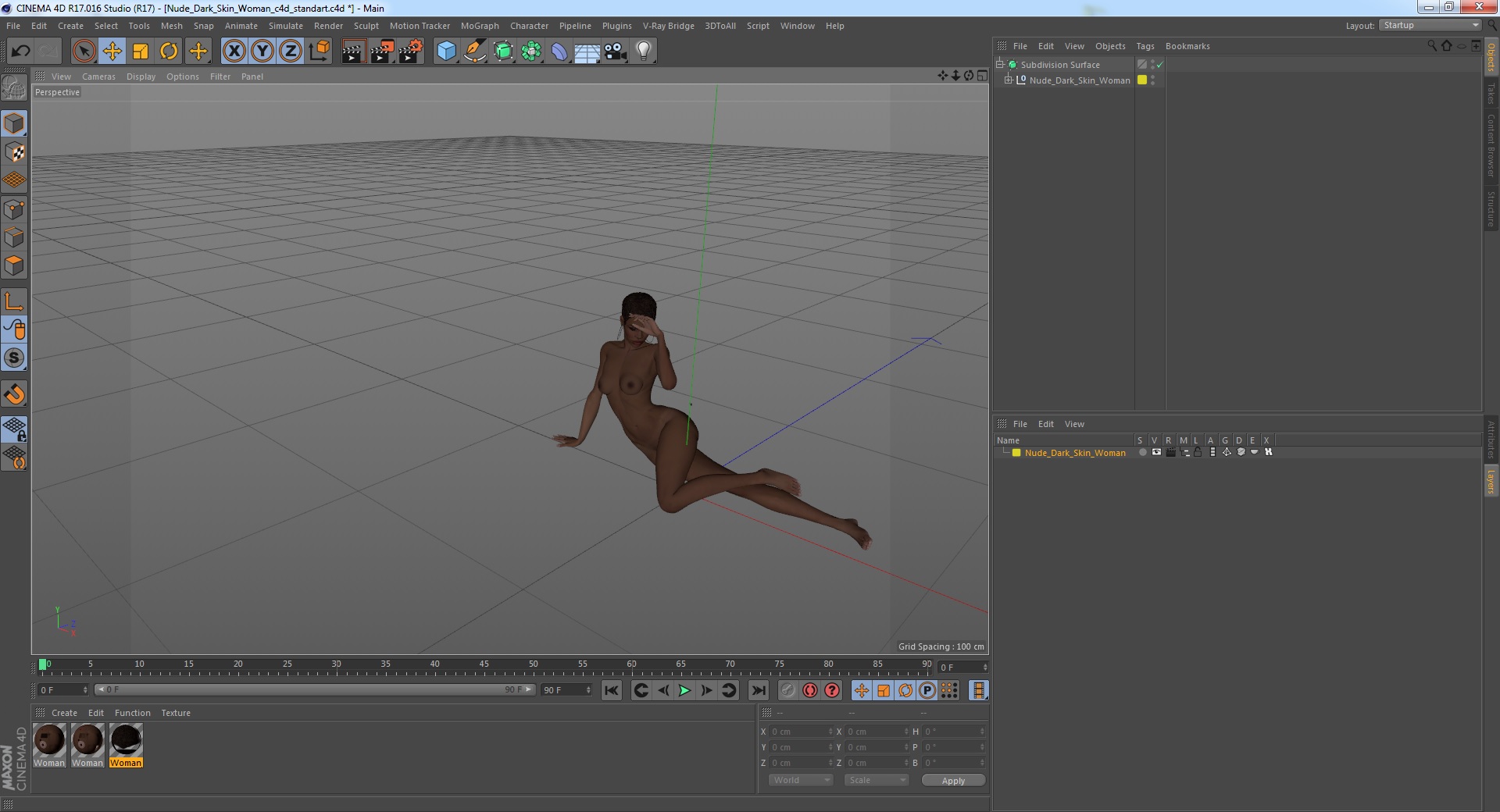Open the Layer Manager View menu

[1074, 424]
